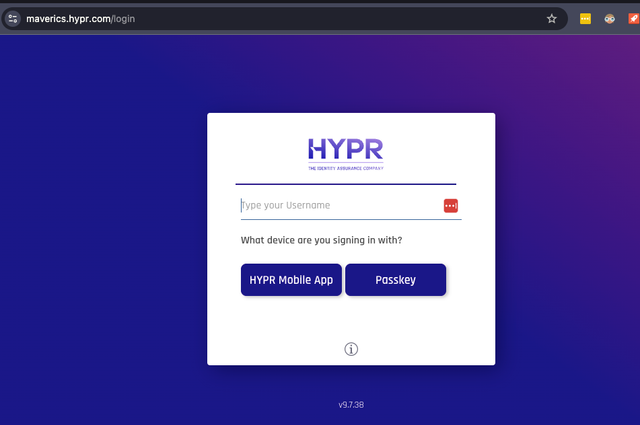Open the red rocket extension icon

click(x=633, y=19)
